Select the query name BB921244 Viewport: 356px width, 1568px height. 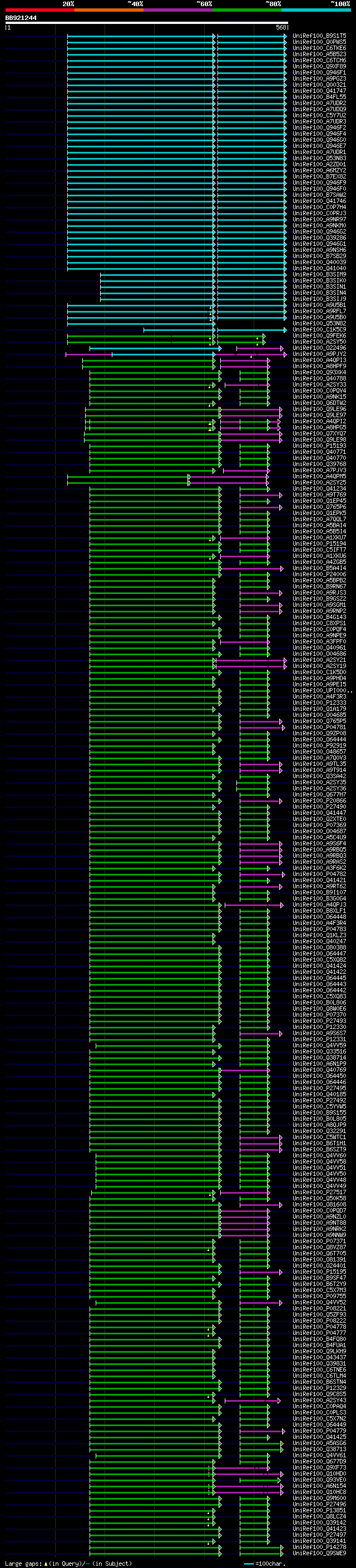[21, 18]
